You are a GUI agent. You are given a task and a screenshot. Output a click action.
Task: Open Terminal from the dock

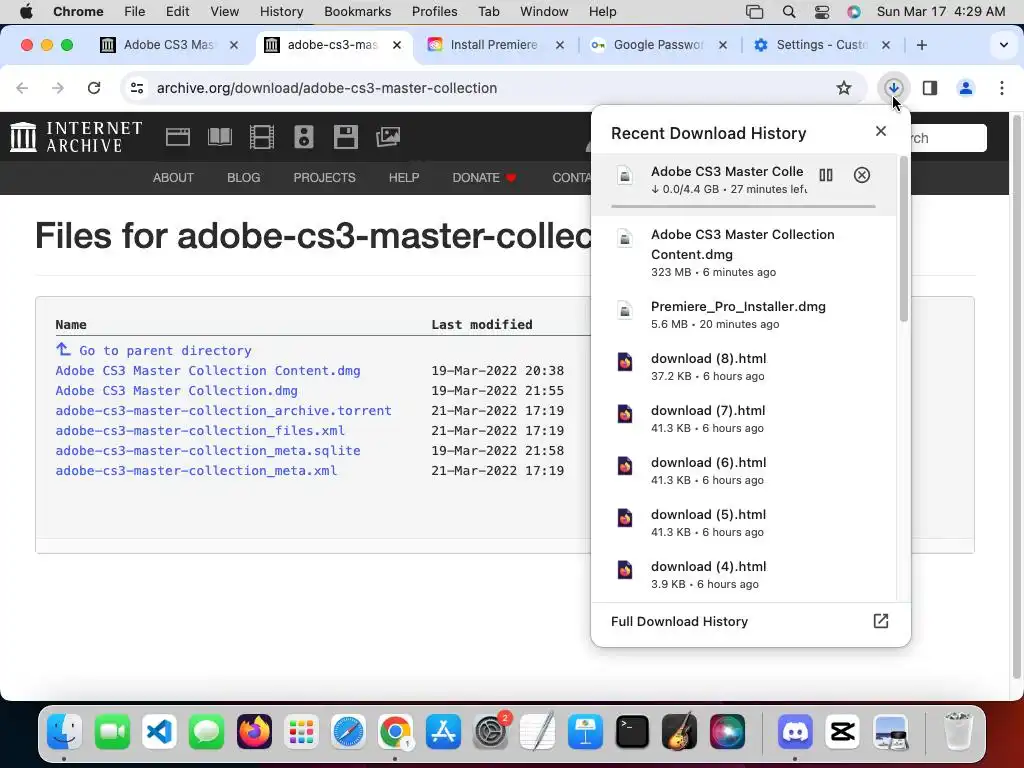tap(632, 731)
